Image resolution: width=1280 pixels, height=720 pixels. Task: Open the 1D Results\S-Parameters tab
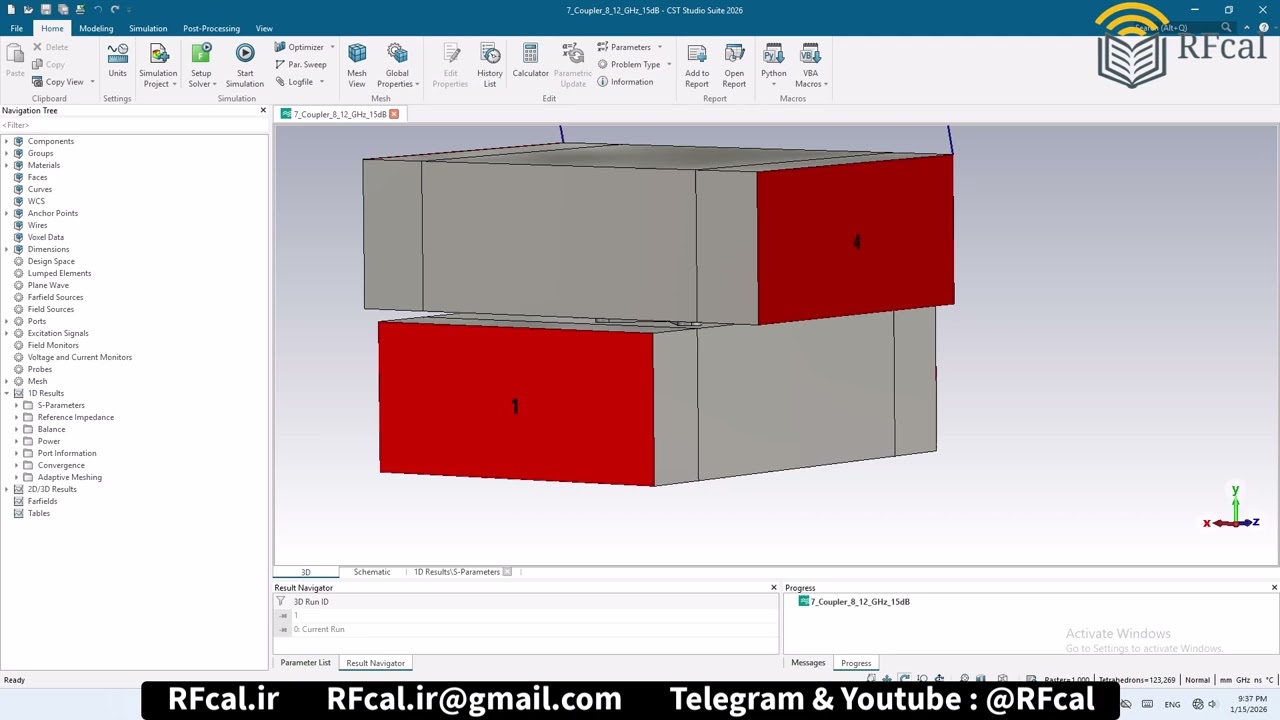(x=457, y=572)
